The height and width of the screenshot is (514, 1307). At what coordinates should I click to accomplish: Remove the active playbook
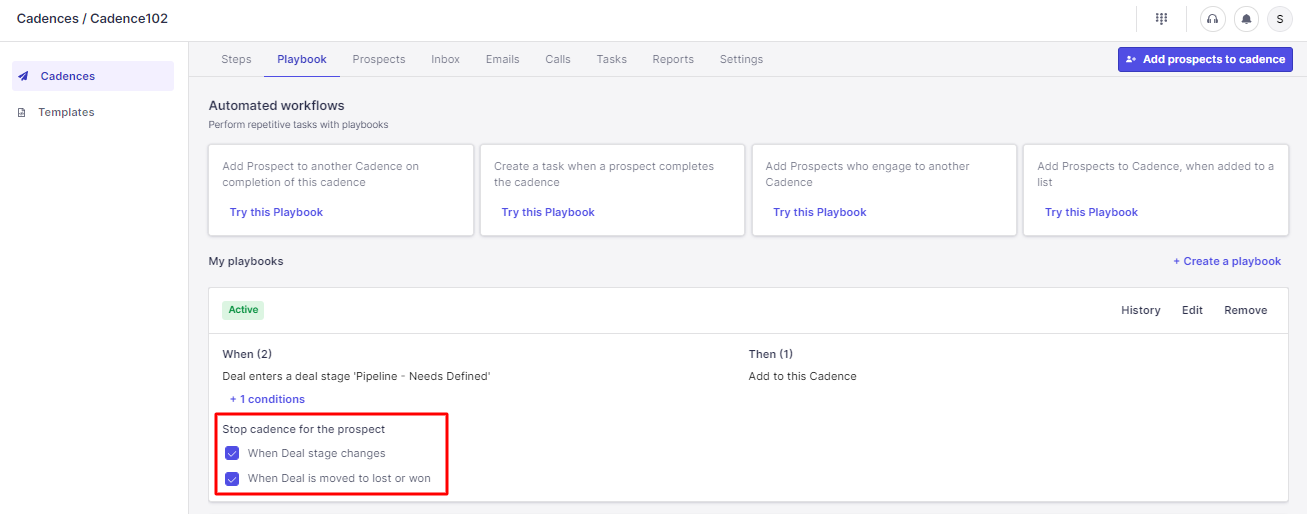pyautogui.click(x=1245, y=310)
